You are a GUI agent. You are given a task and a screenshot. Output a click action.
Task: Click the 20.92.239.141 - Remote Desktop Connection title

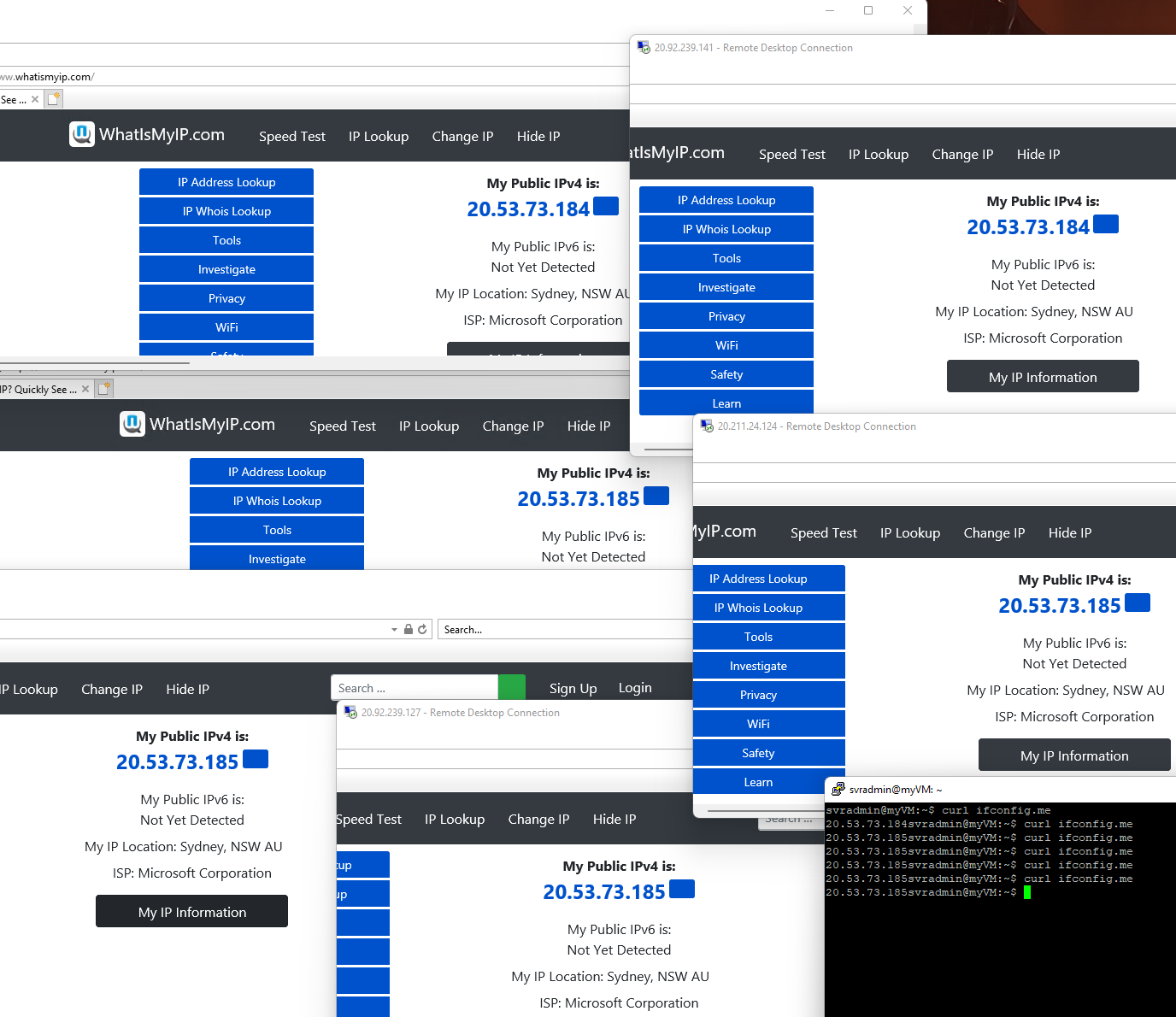(x=754, y=48)
